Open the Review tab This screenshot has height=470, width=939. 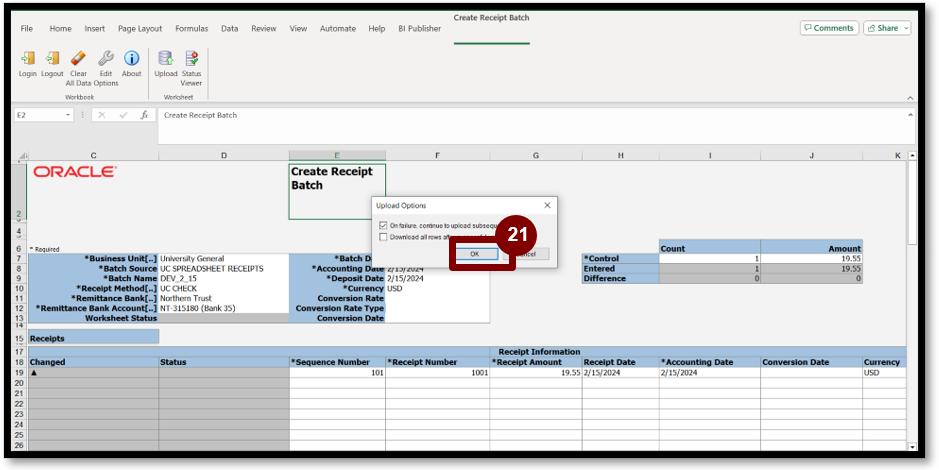click(264, 28)
